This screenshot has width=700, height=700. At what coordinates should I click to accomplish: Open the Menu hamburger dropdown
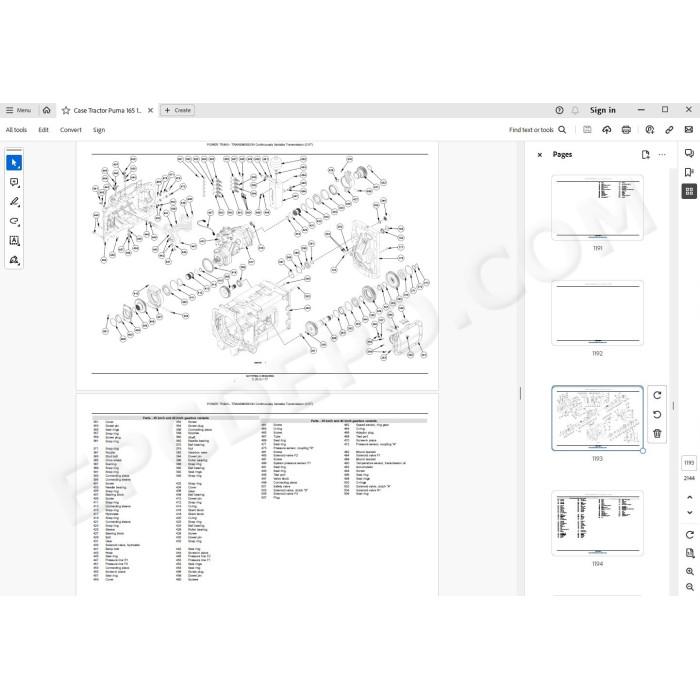[x=18, y=110]
